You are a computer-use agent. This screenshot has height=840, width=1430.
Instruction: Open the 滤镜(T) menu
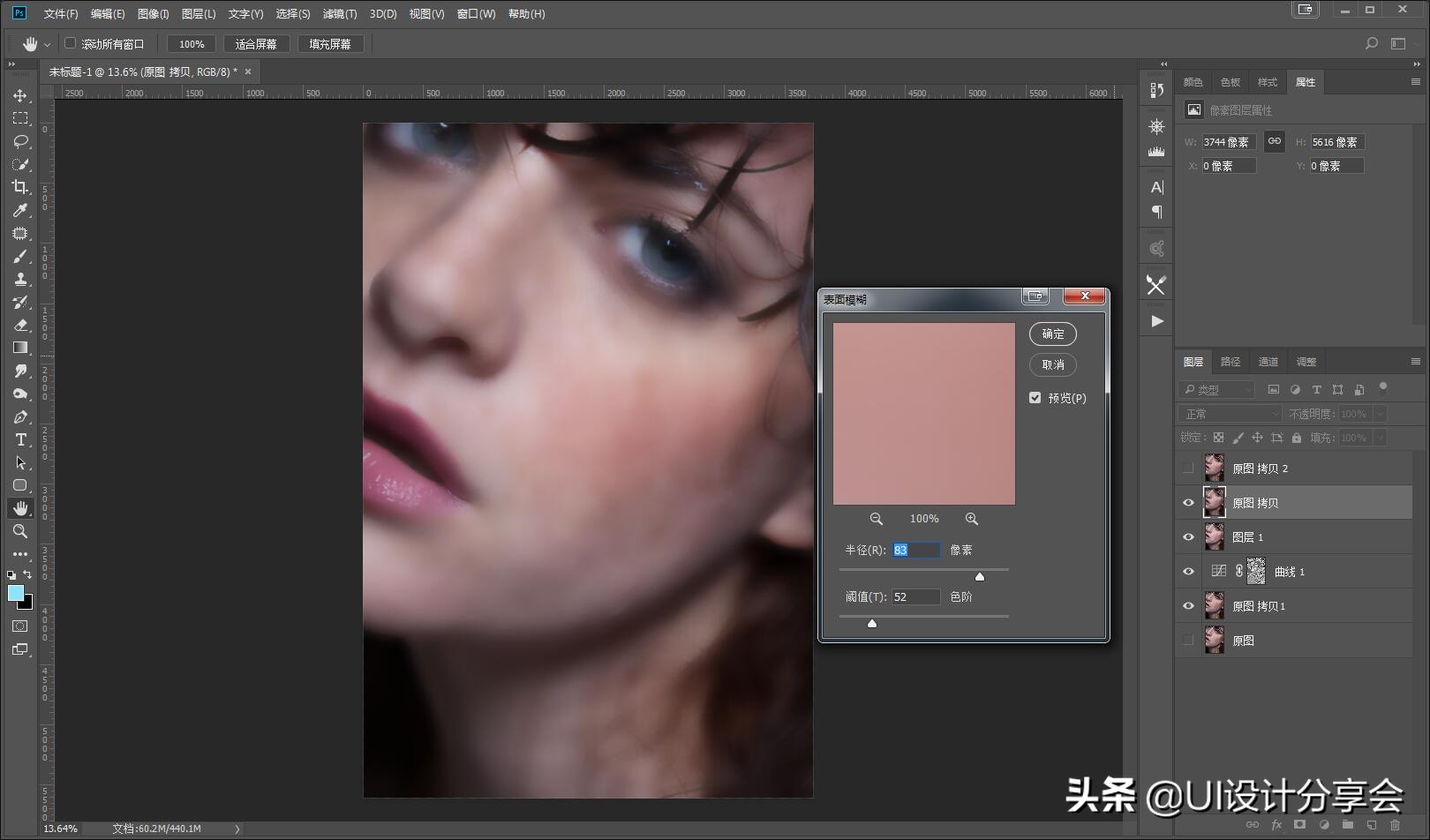pos(339,14)
